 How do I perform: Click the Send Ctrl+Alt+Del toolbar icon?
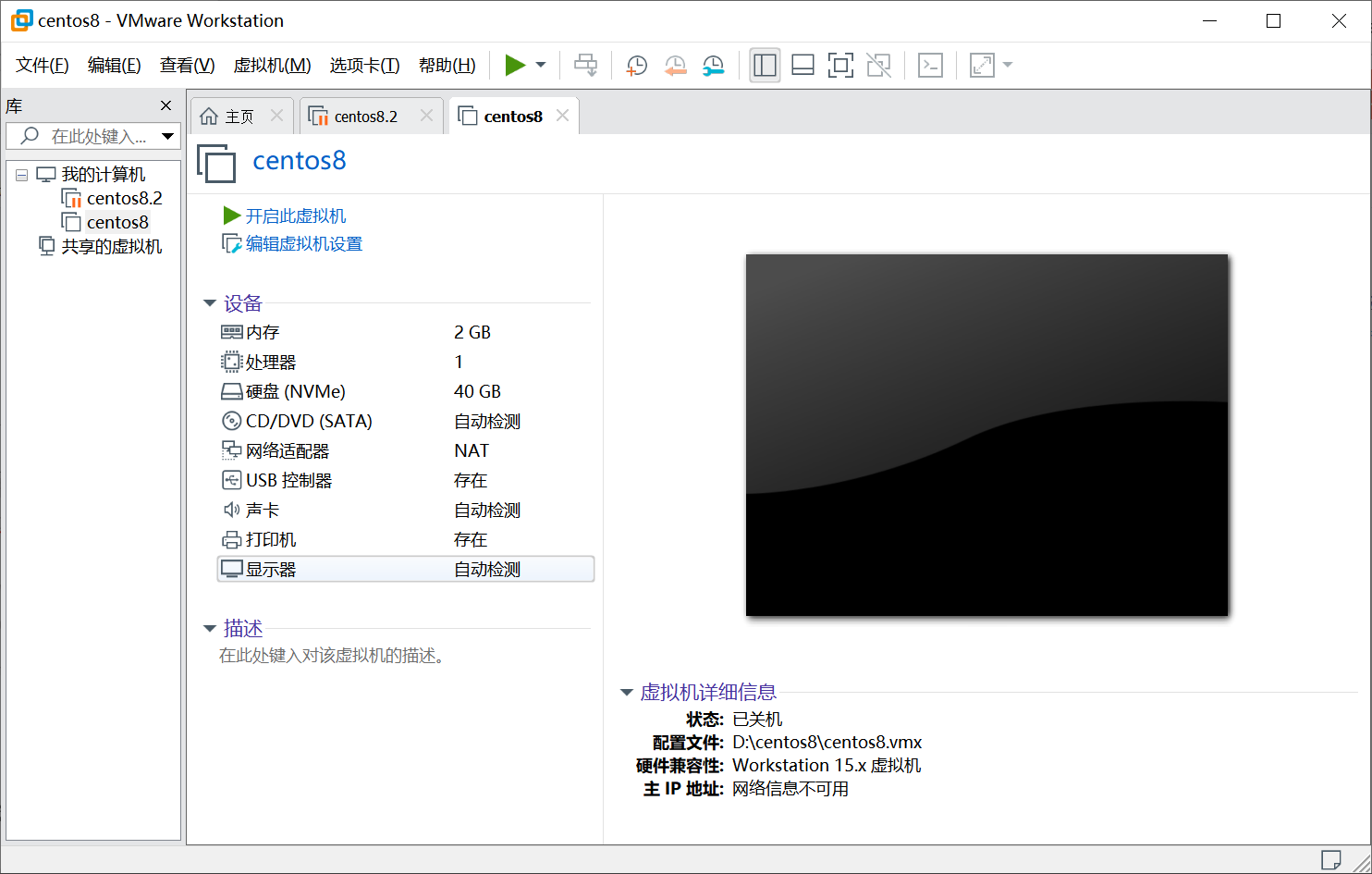(930, 65)
